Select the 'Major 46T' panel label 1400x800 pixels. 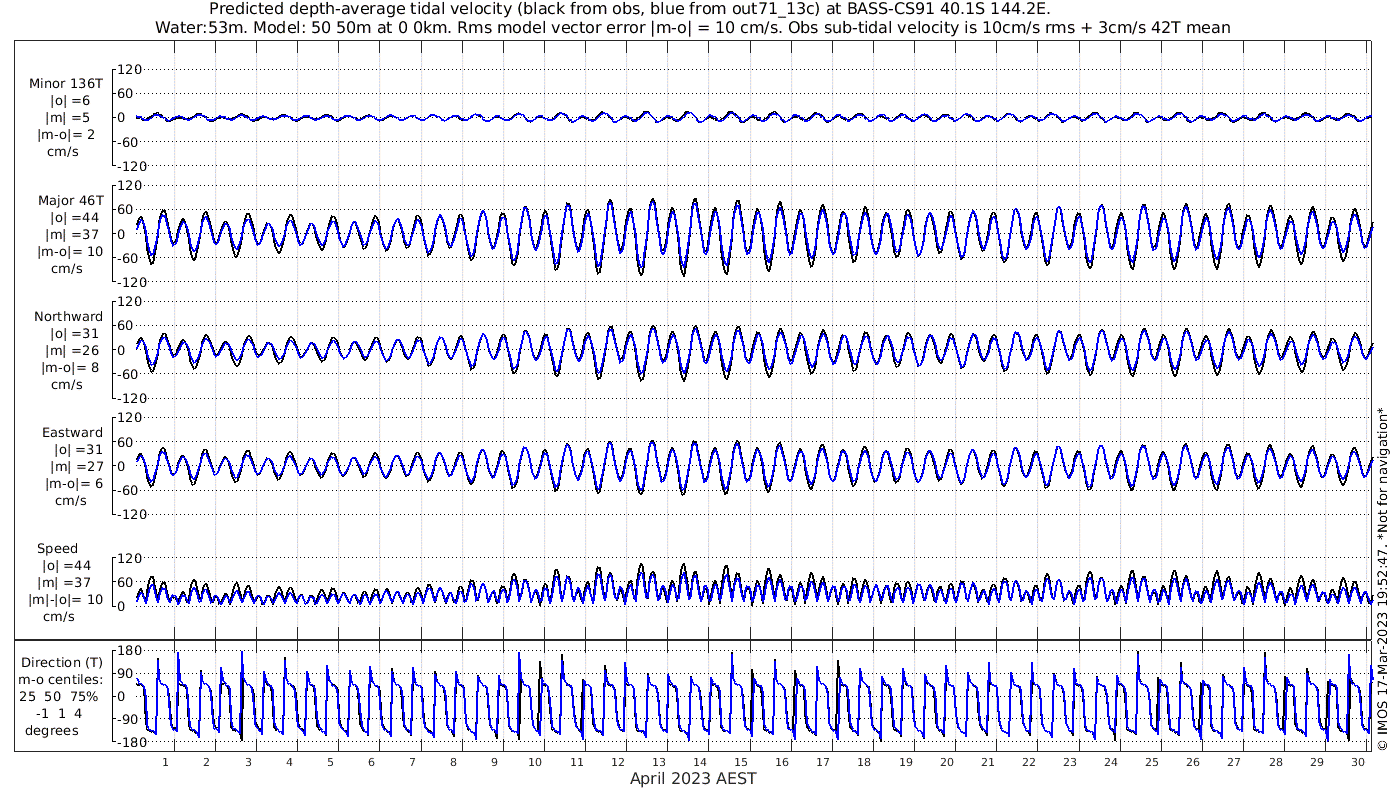(70, 201)
